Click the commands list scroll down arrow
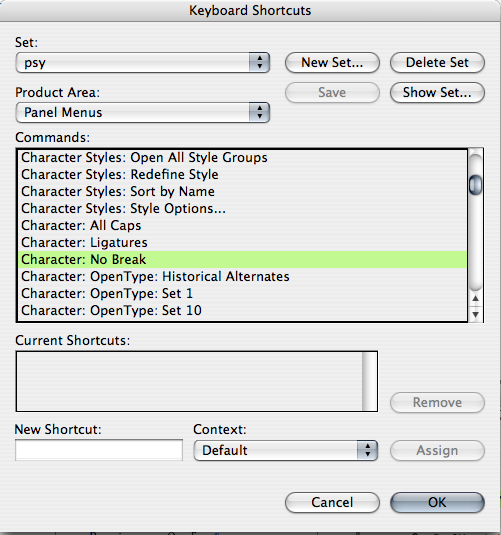This screenshot has width=501, height=535. tap(475, 314)
